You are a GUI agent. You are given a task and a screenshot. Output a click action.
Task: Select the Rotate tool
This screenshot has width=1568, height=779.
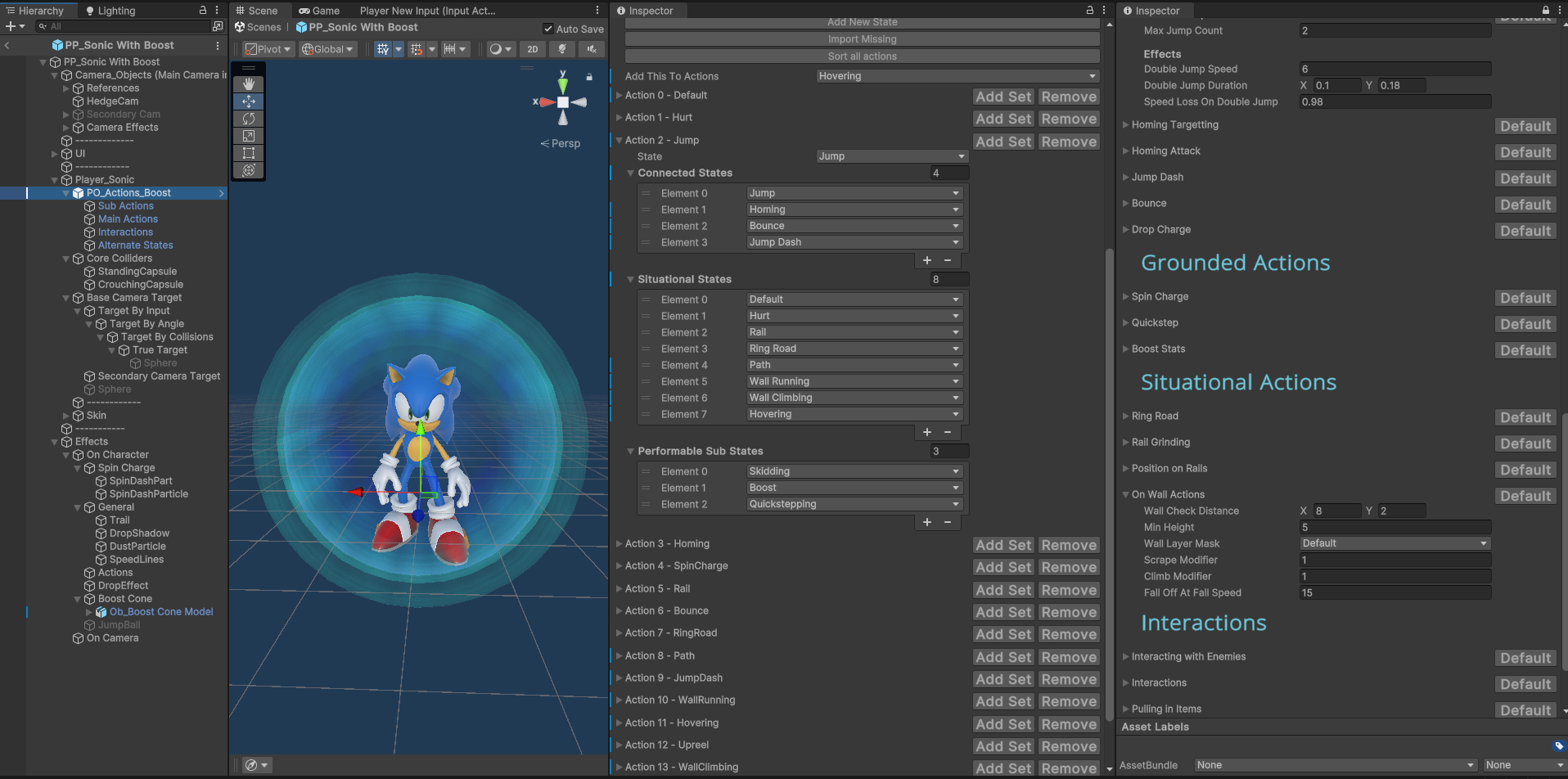click(x=249, y=119)
